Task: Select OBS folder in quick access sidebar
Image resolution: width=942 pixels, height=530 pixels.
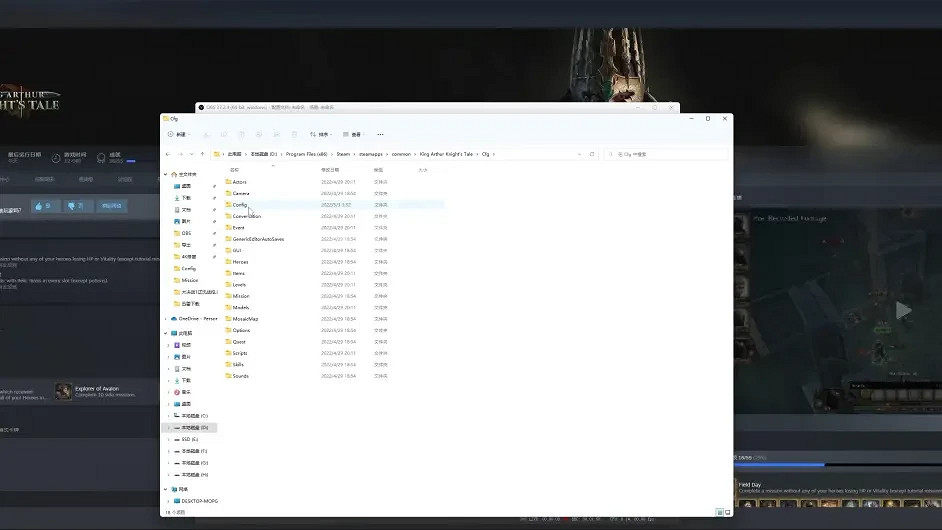Action: point(186,233)
